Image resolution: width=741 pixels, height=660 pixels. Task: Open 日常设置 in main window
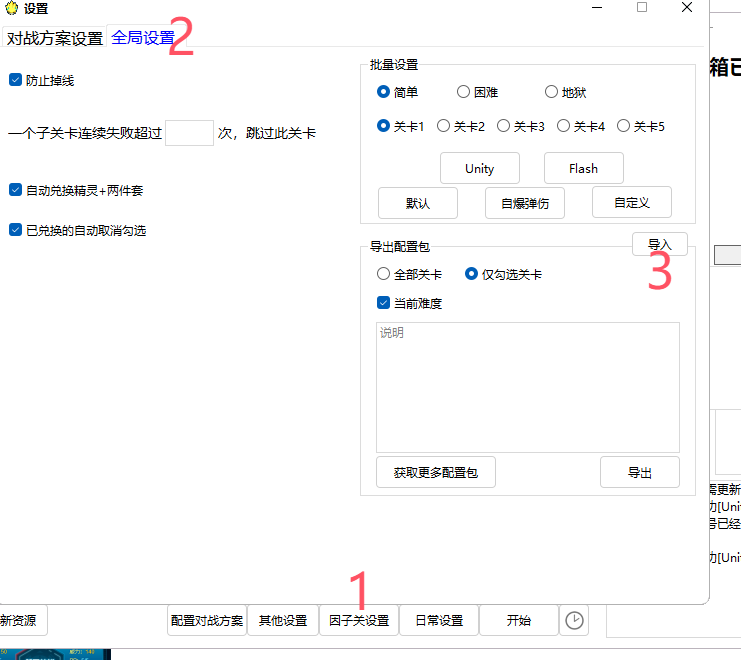tap(439, 620)
